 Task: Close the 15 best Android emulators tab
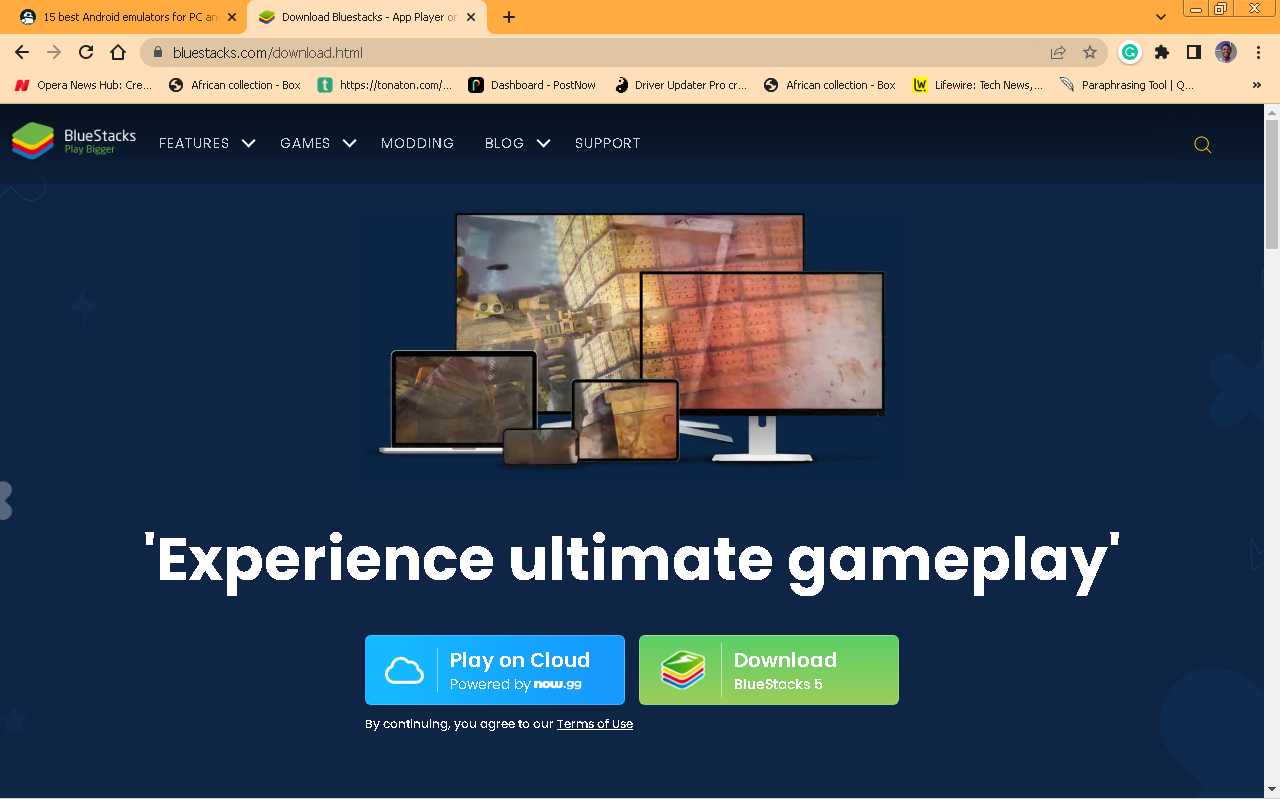click(232, 17)
